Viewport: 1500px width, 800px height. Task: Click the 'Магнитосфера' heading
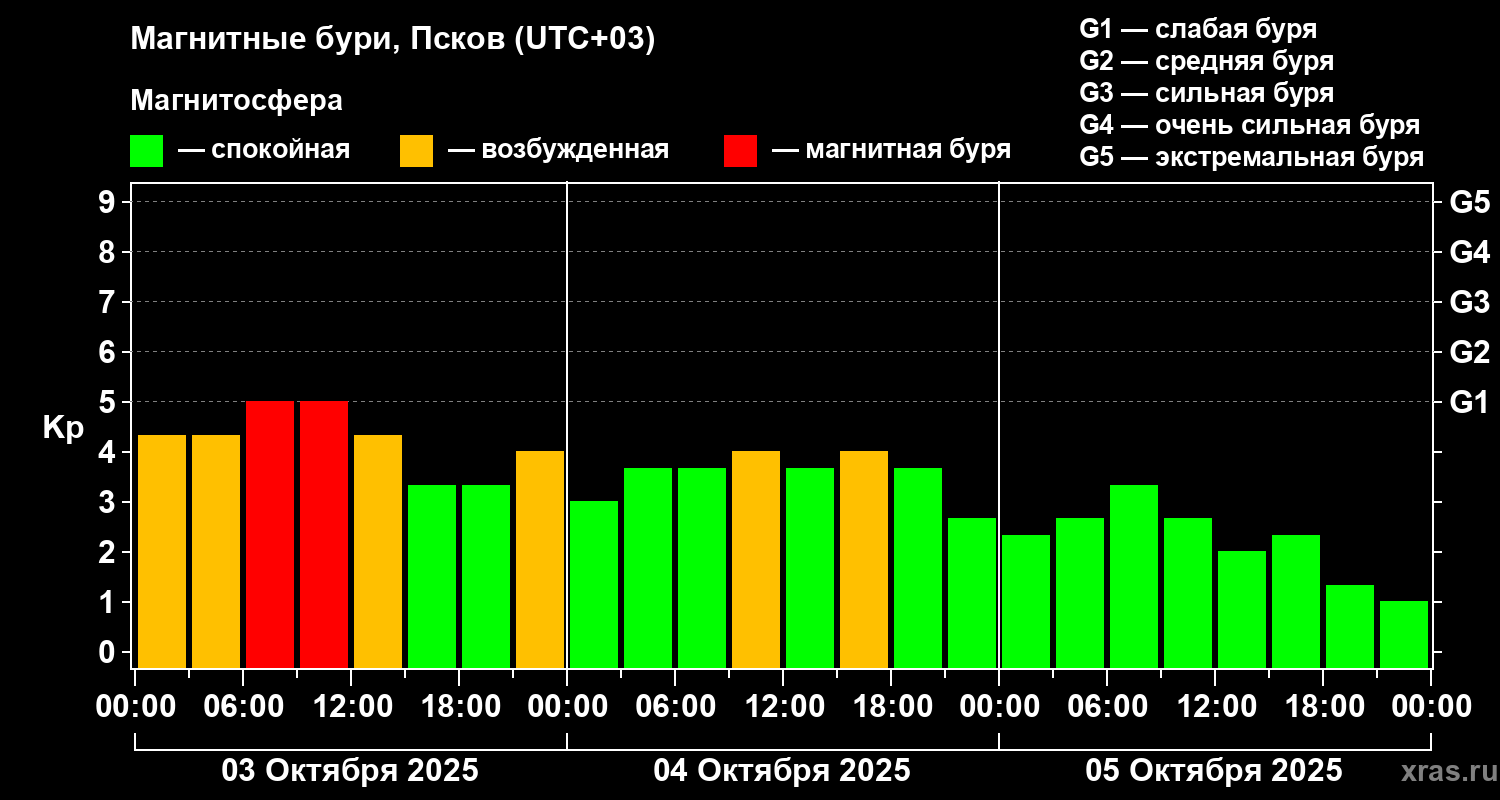click(237, 101)
